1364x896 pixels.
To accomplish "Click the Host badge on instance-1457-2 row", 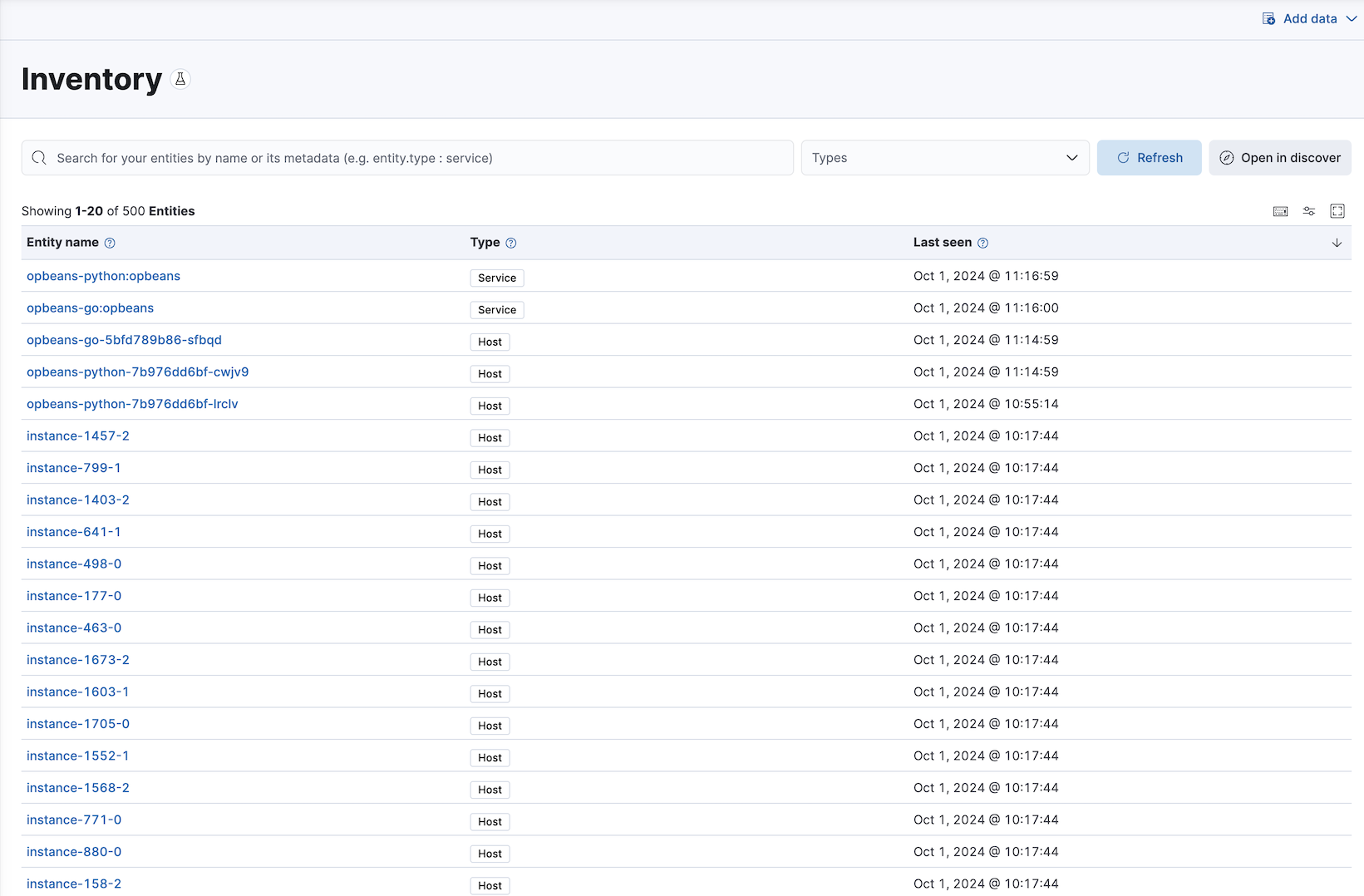I will click(490, 437).
